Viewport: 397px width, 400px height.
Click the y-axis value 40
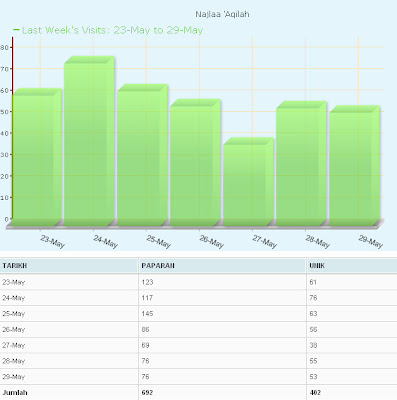5,133
